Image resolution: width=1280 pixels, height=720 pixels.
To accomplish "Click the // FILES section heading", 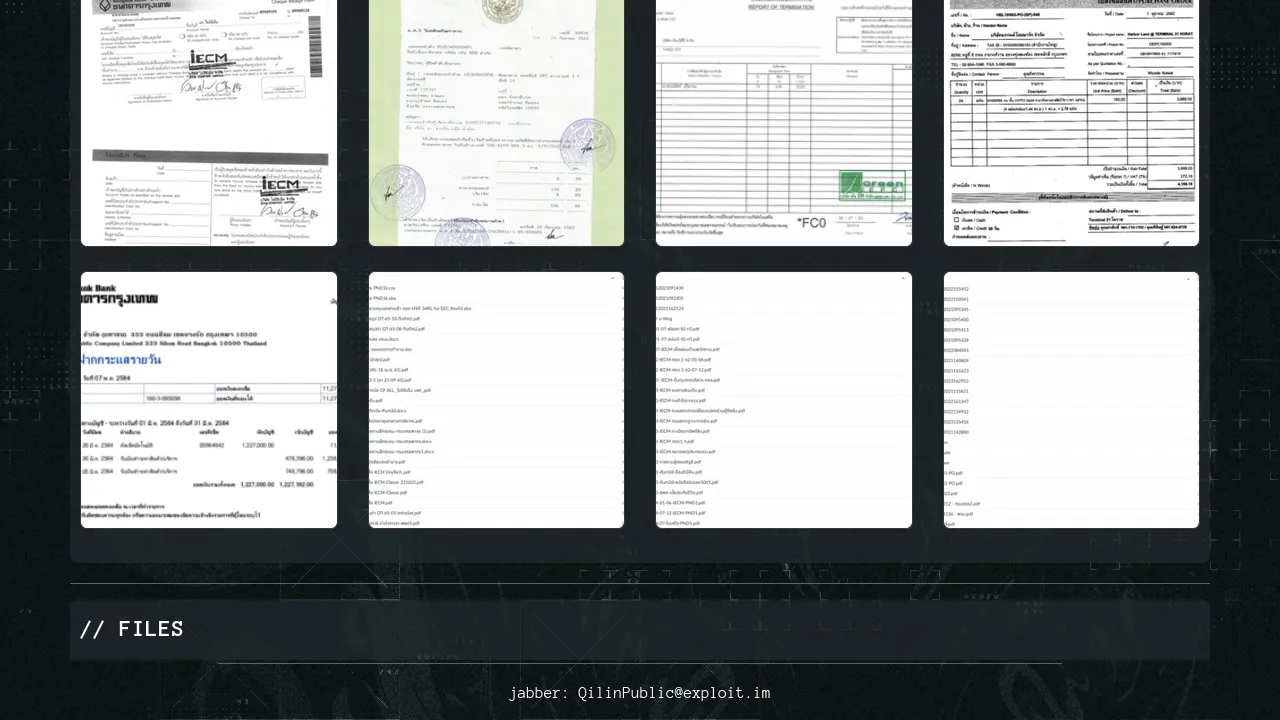I will tap(132, 629).
